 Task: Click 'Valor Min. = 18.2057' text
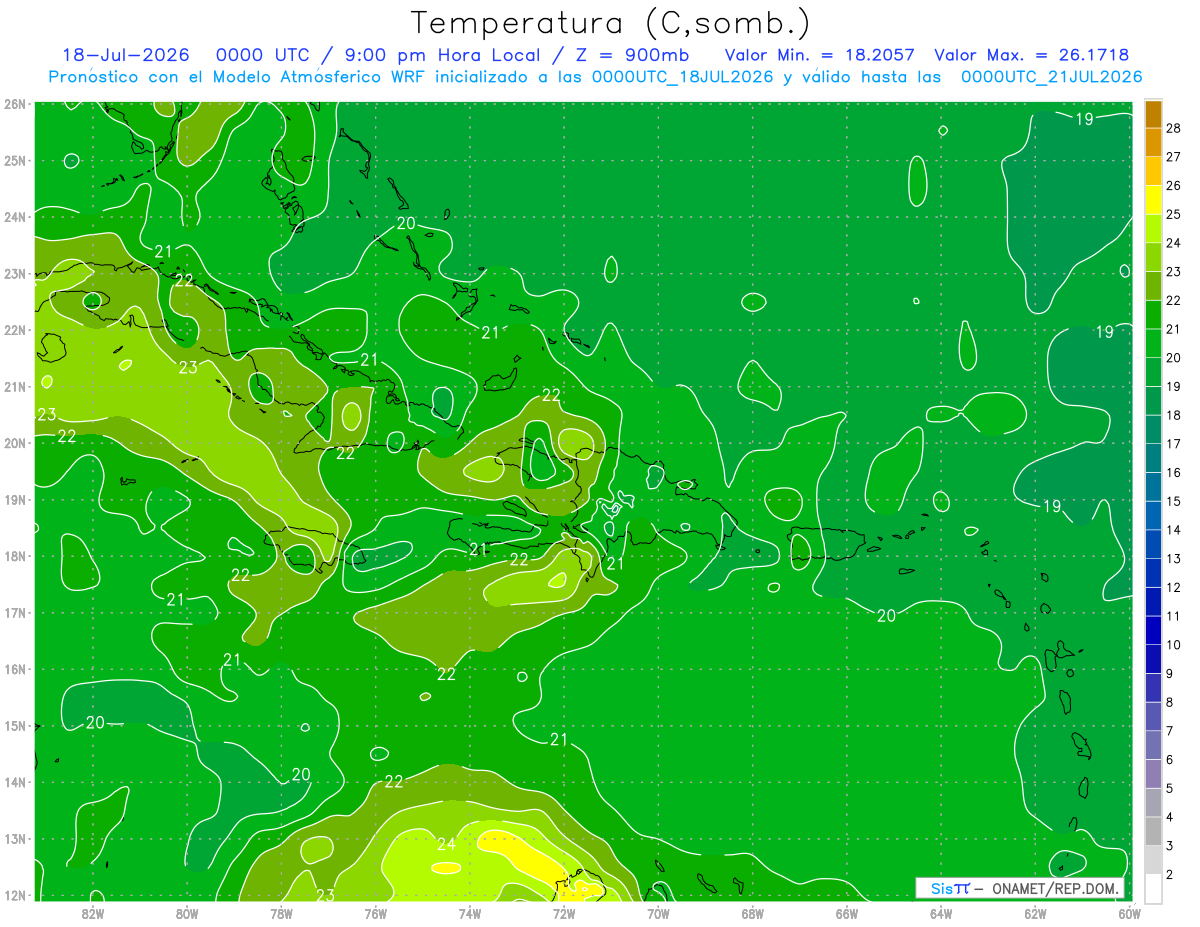(x=819, y=55)
